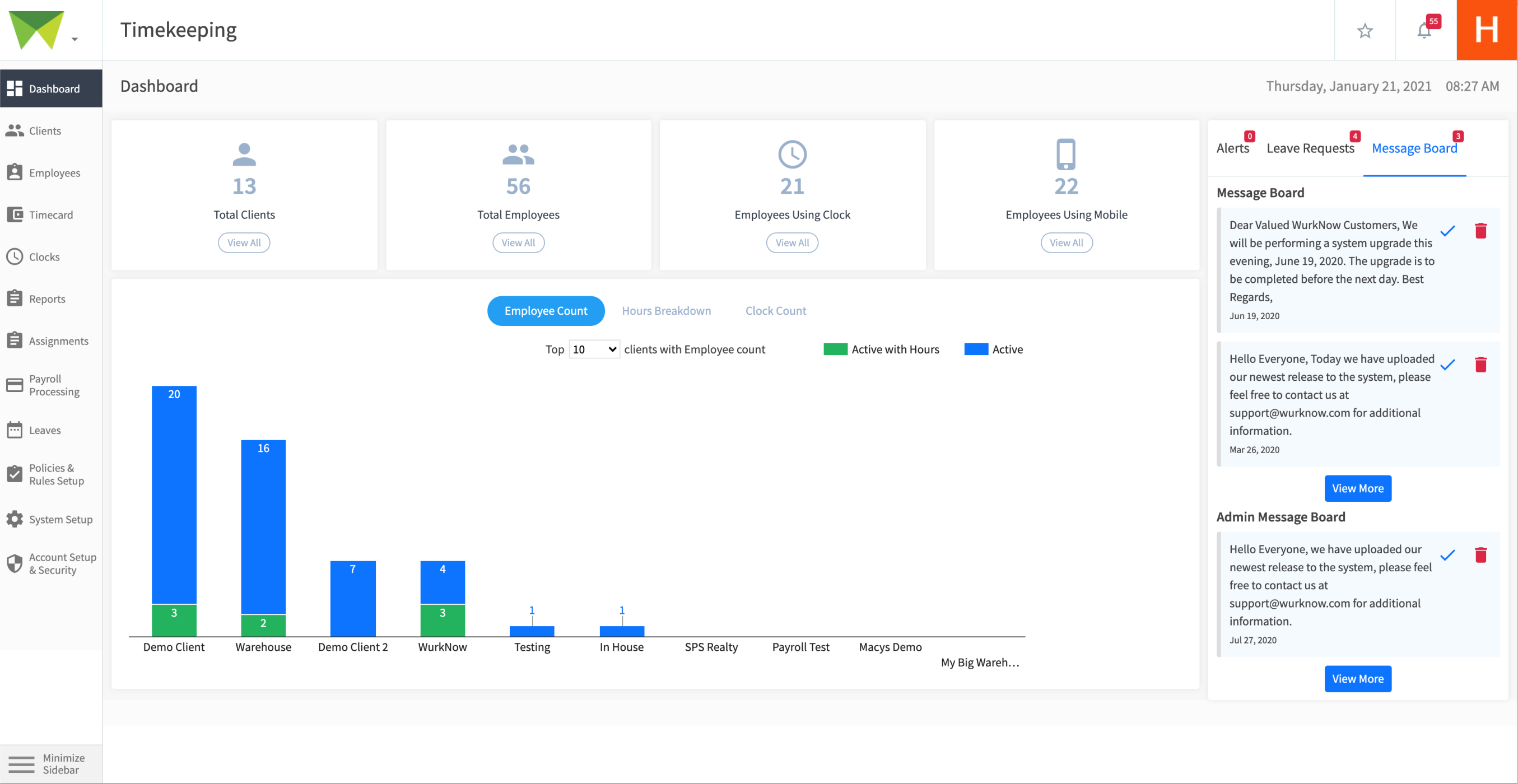Mark admin board message as read
The width and height of the screenshot is (1518, 784).
coord(1447,555)
